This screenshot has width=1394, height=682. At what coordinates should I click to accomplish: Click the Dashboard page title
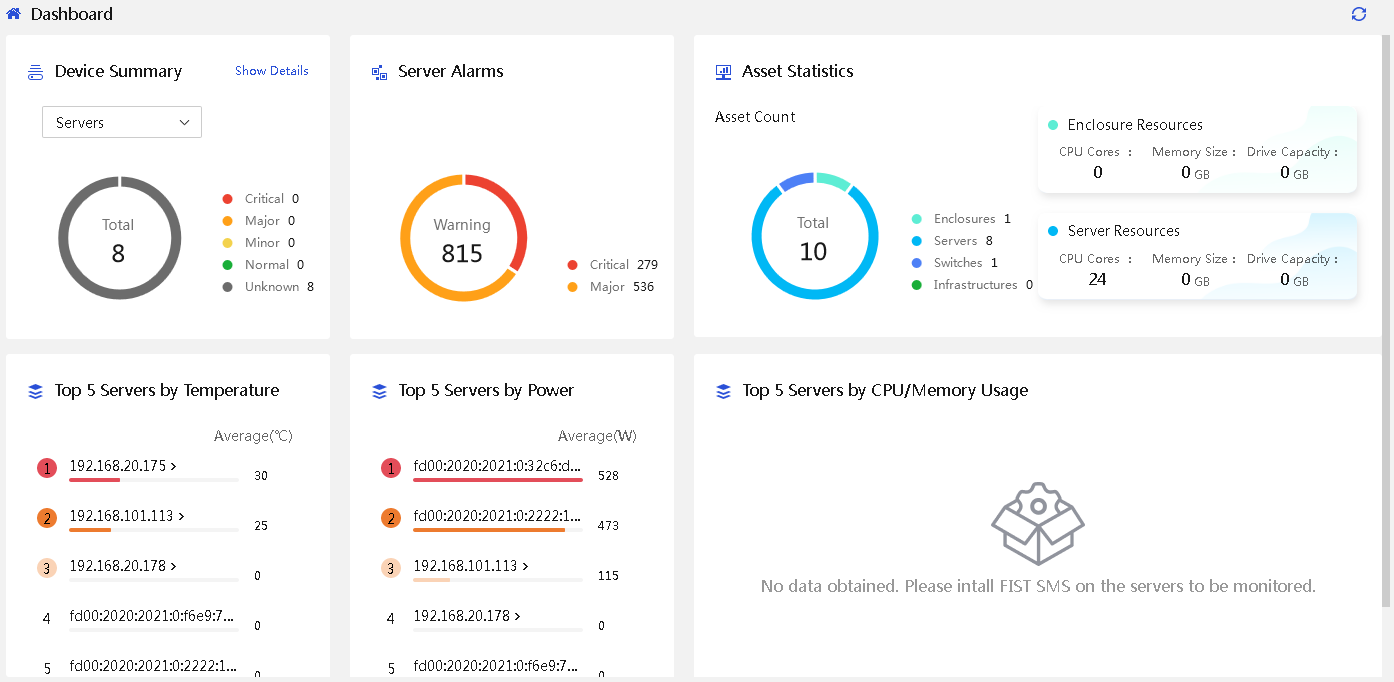point(72,14)
